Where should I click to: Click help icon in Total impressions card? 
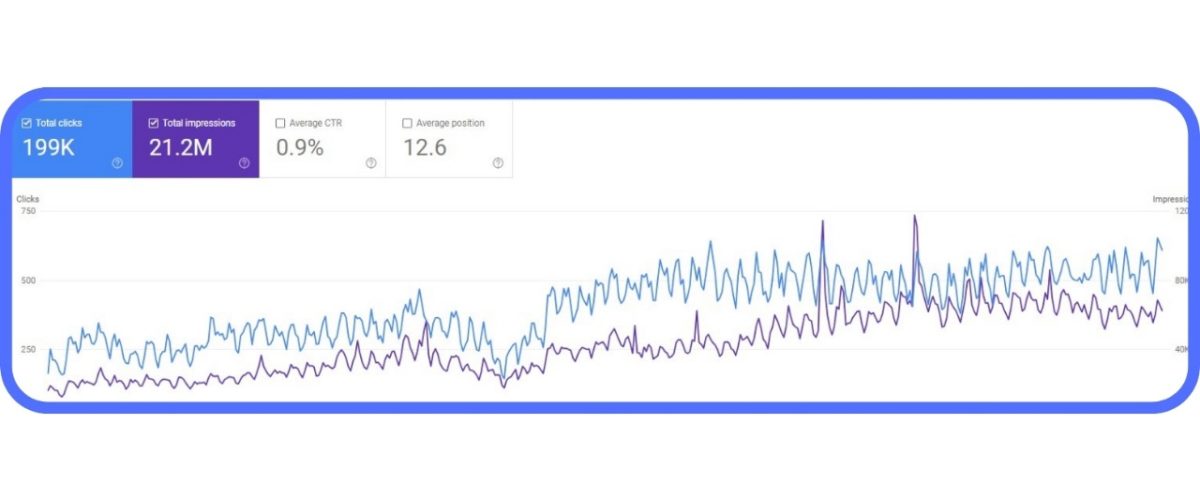[244, 163]
